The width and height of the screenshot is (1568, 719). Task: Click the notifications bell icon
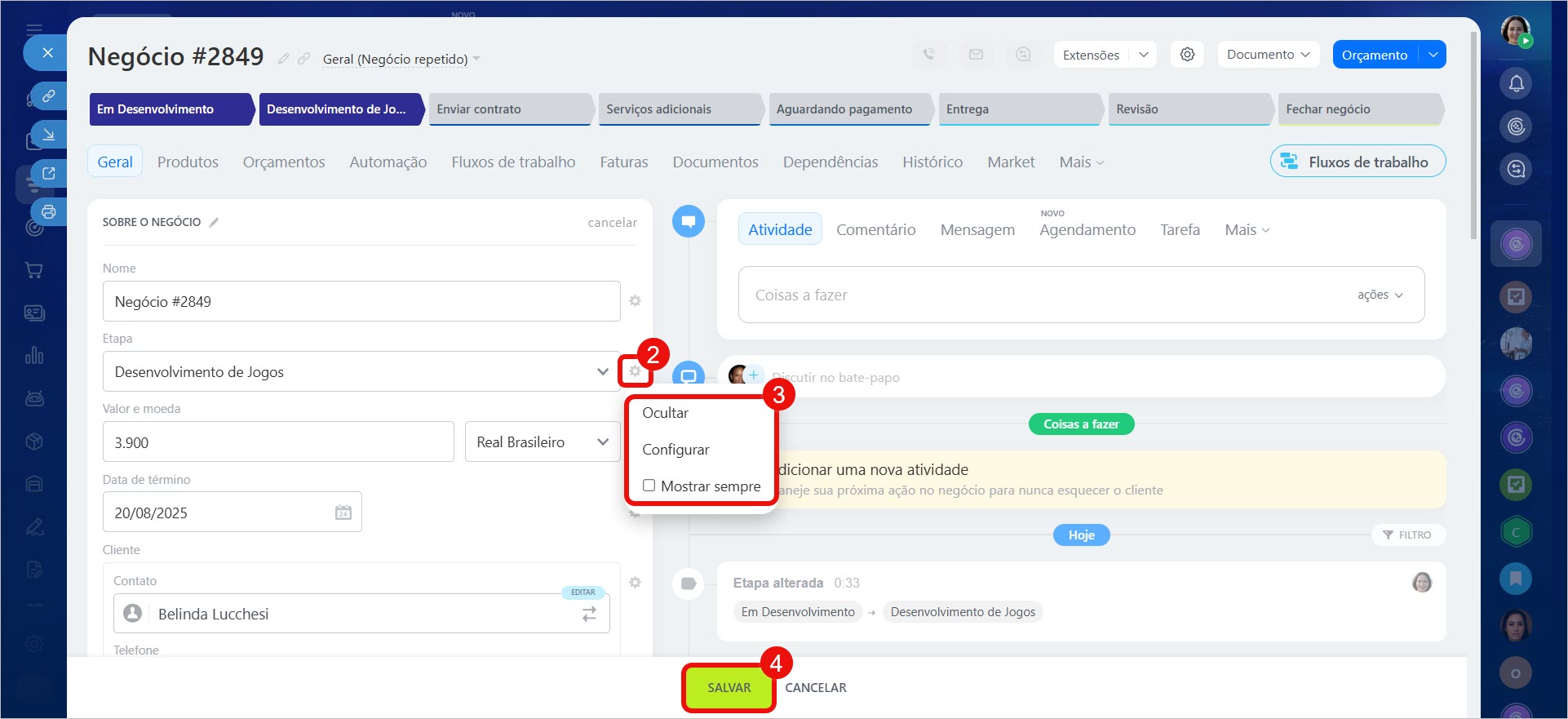coord(1516,83)
